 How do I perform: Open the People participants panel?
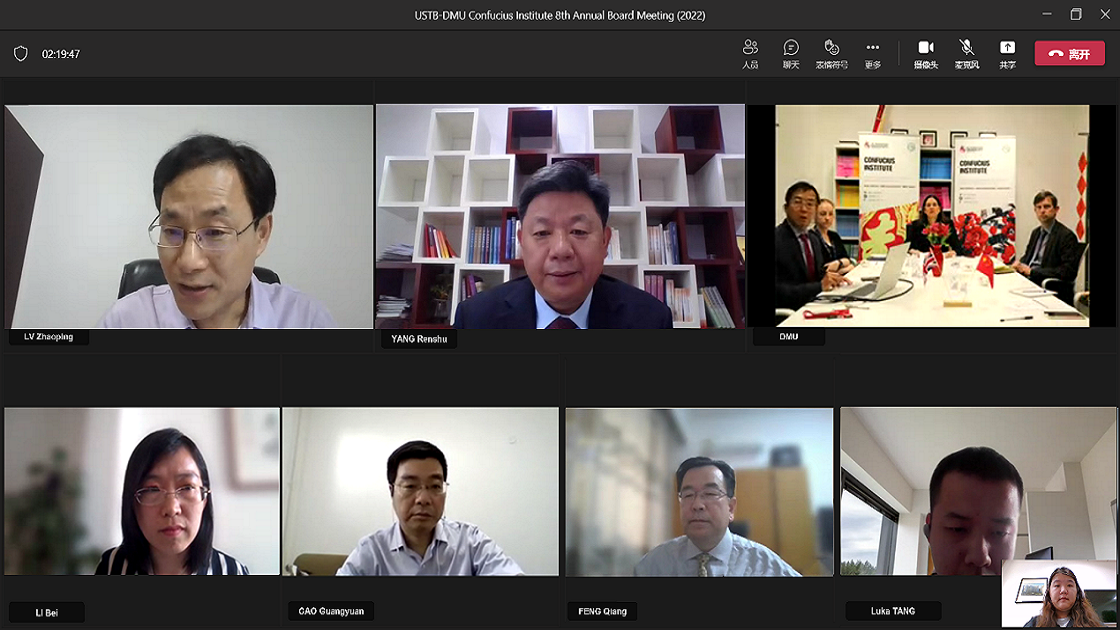click(x=750, y=54)
